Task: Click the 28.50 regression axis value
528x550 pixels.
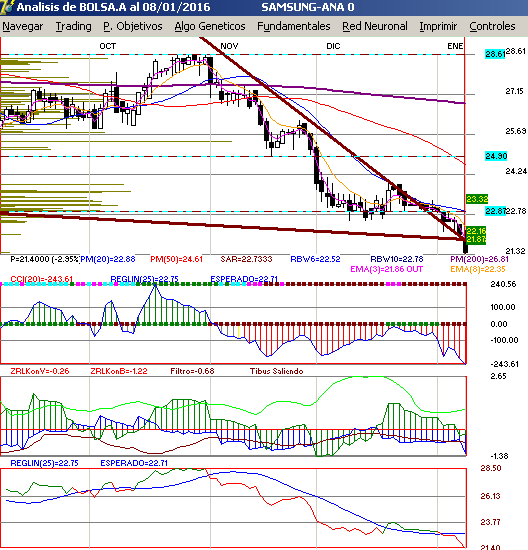Action: [x=490, y=468]
